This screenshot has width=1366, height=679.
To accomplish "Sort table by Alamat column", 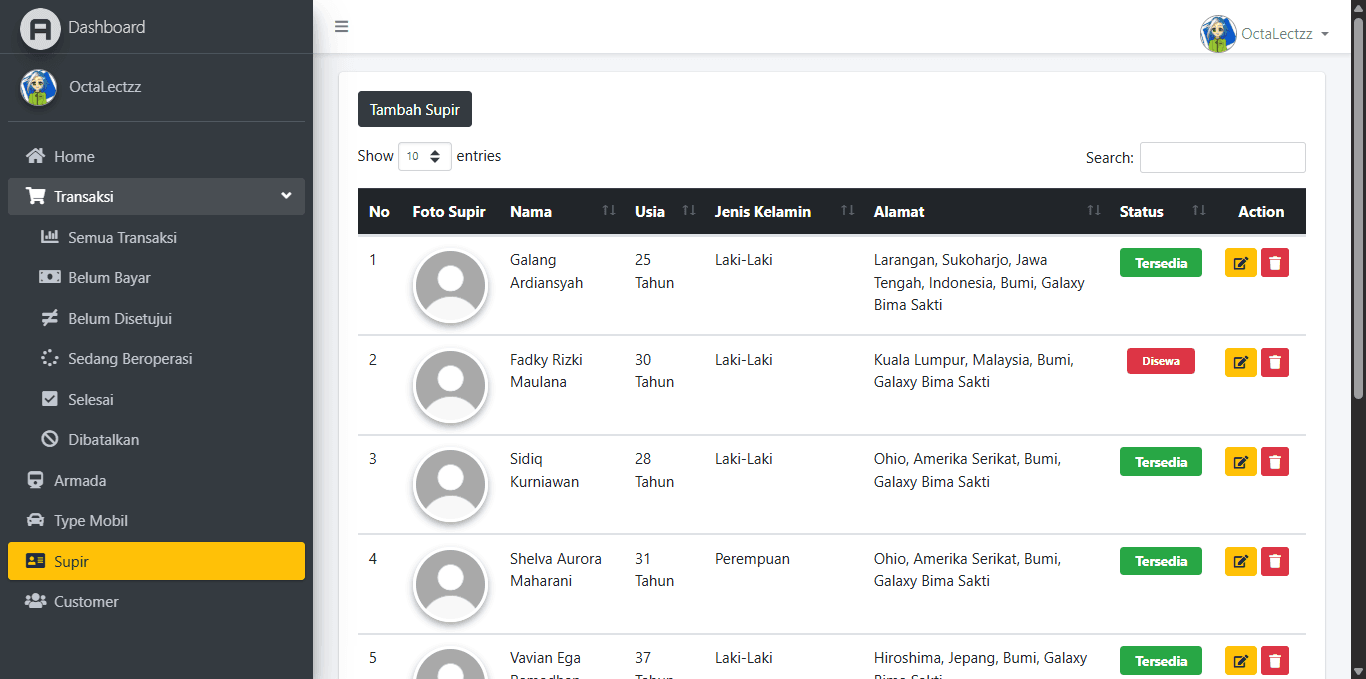I will point(985,211).
